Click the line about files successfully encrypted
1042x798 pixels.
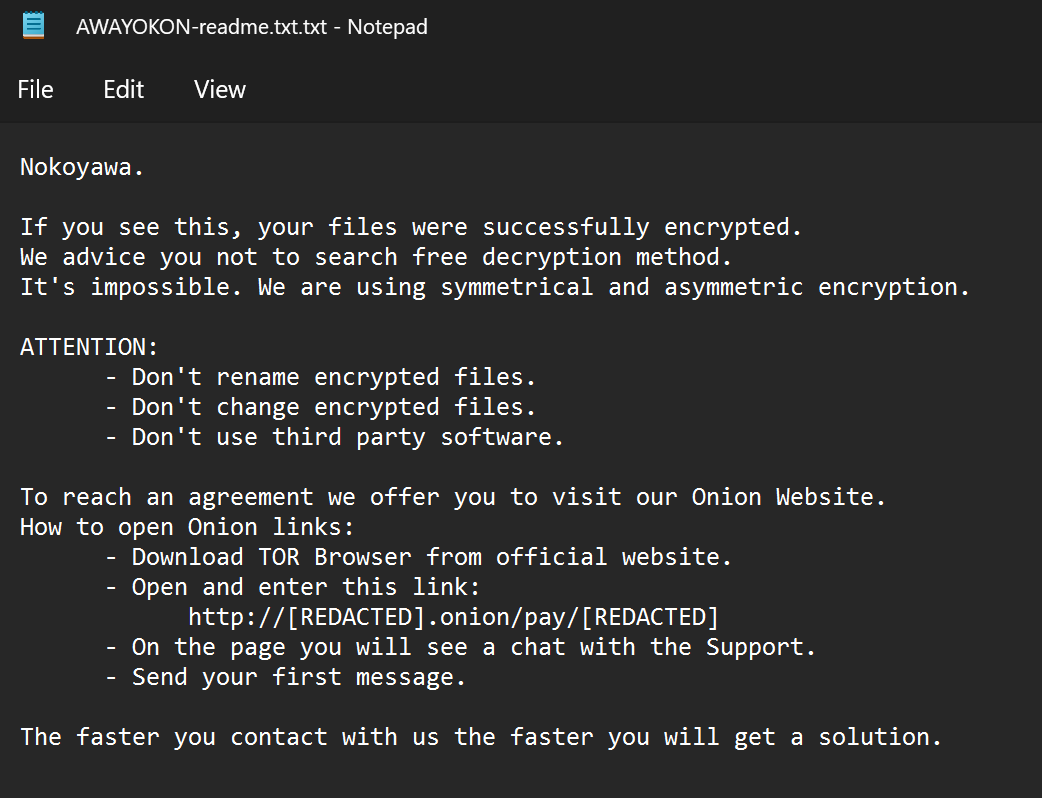click(411, 228)
